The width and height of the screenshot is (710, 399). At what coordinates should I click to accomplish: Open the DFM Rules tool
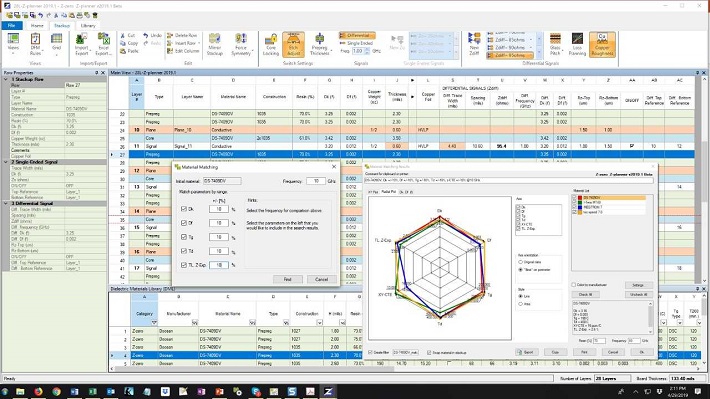pos(35,44)
